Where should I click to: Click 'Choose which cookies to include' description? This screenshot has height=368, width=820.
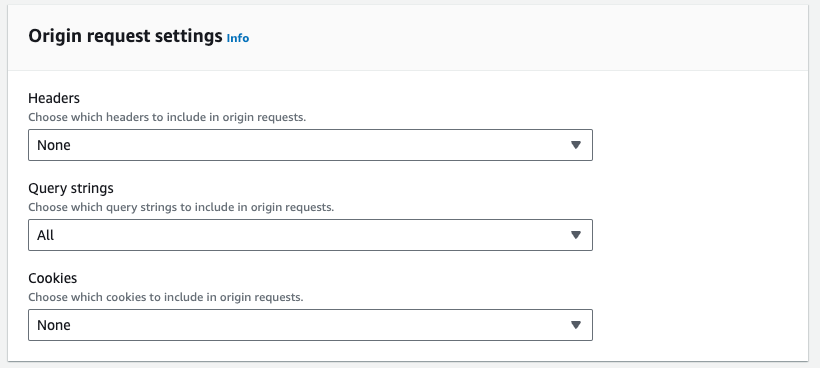click(166, 297)
